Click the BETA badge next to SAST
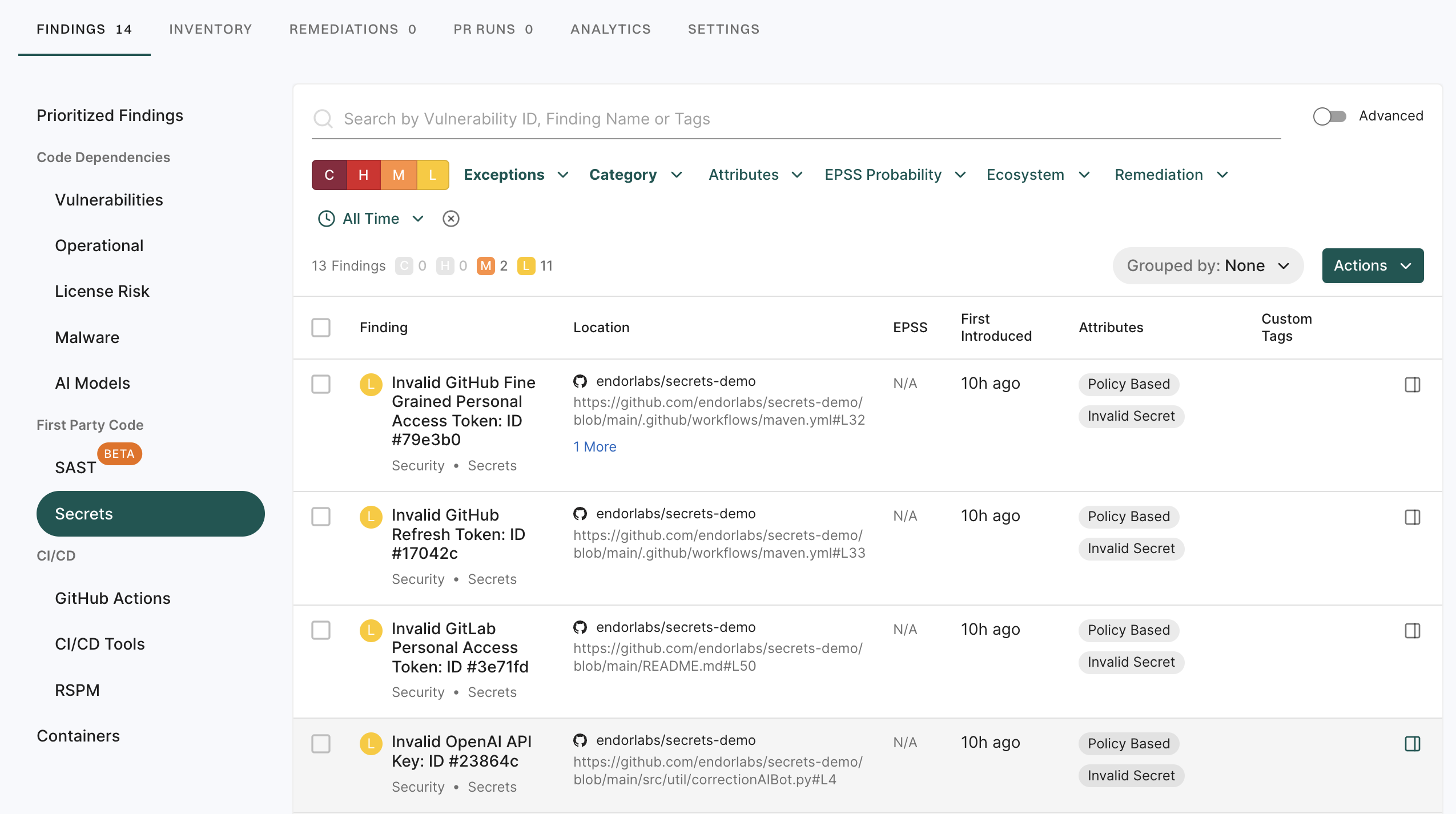This screenshot has height=814, width=1456. coord(119,454)
